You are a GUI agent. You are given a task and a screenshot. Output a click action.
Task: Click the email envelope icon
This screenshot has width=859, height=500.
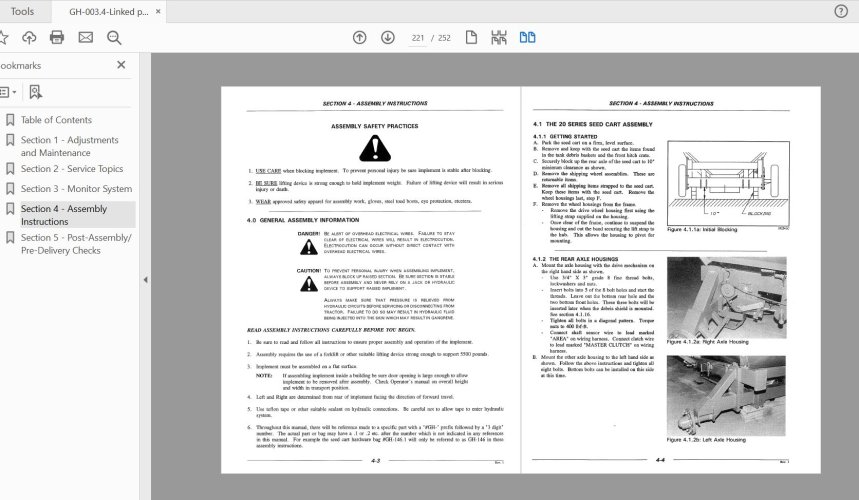tap(86, 38)
